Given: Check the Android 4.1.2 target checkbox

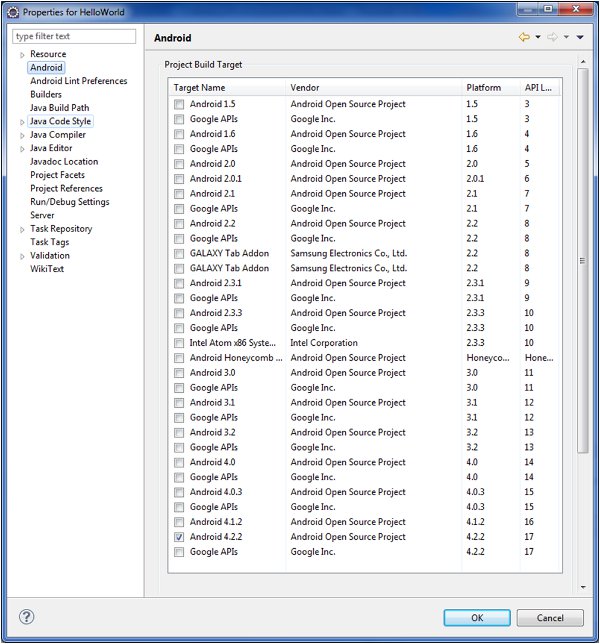Looking at the screenshot, I should (x=179, y=522).
